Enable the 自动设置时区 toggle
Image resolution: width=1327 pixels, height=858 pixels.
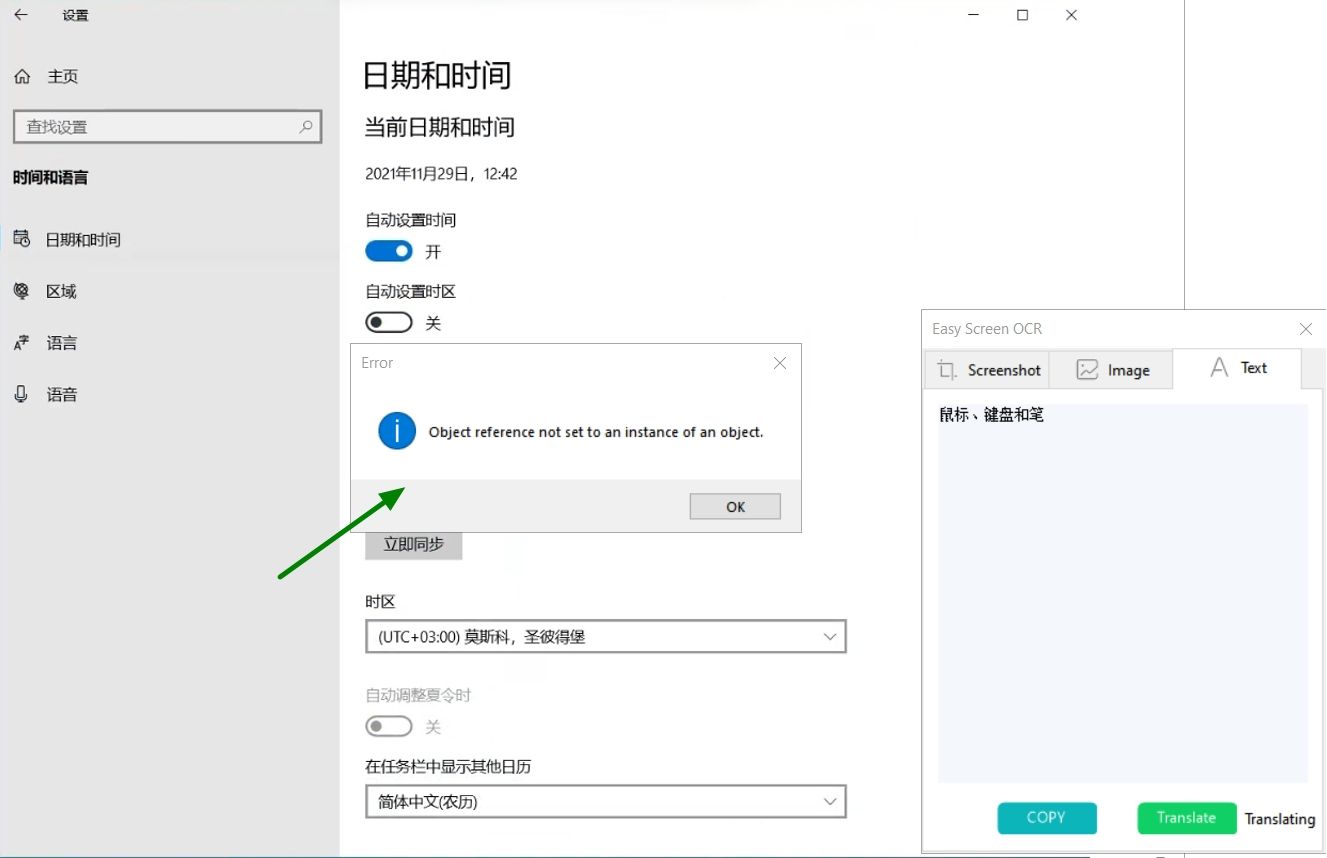point(389,323)
